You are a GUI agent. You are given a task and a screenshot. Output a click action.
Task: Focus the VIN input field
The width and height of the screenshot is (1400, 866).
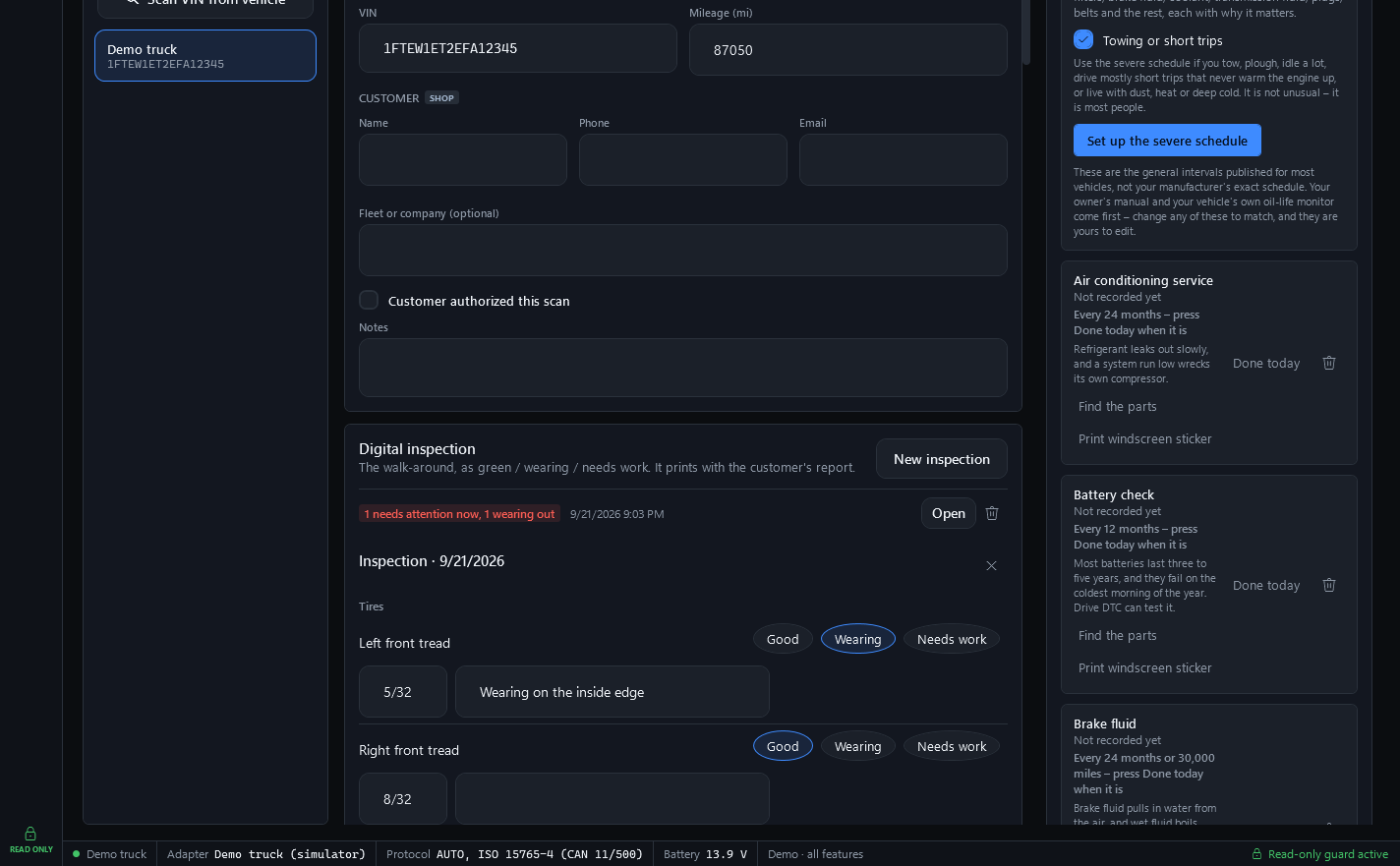(x=518, y=48)
